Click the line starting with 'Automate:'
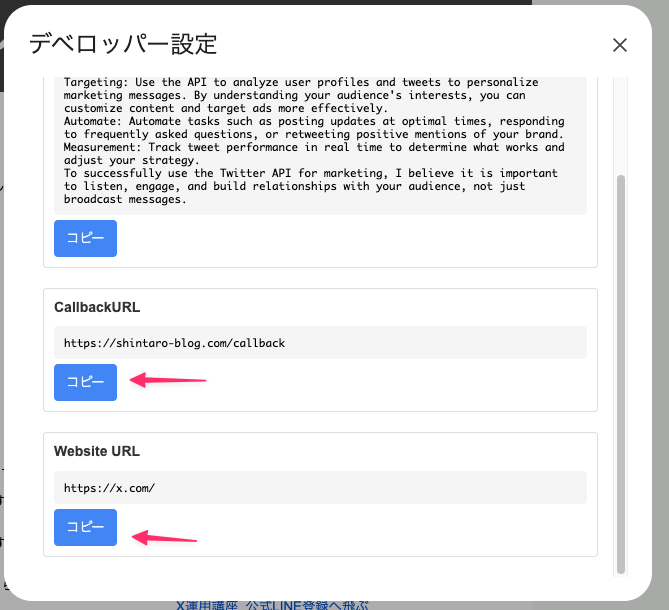The width and height of the screenshot is (669, 610). tap(310, 121)
